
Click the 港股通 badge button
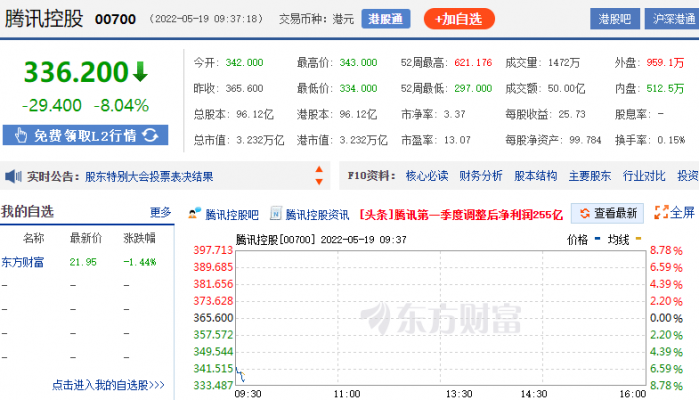pos(385,18)
